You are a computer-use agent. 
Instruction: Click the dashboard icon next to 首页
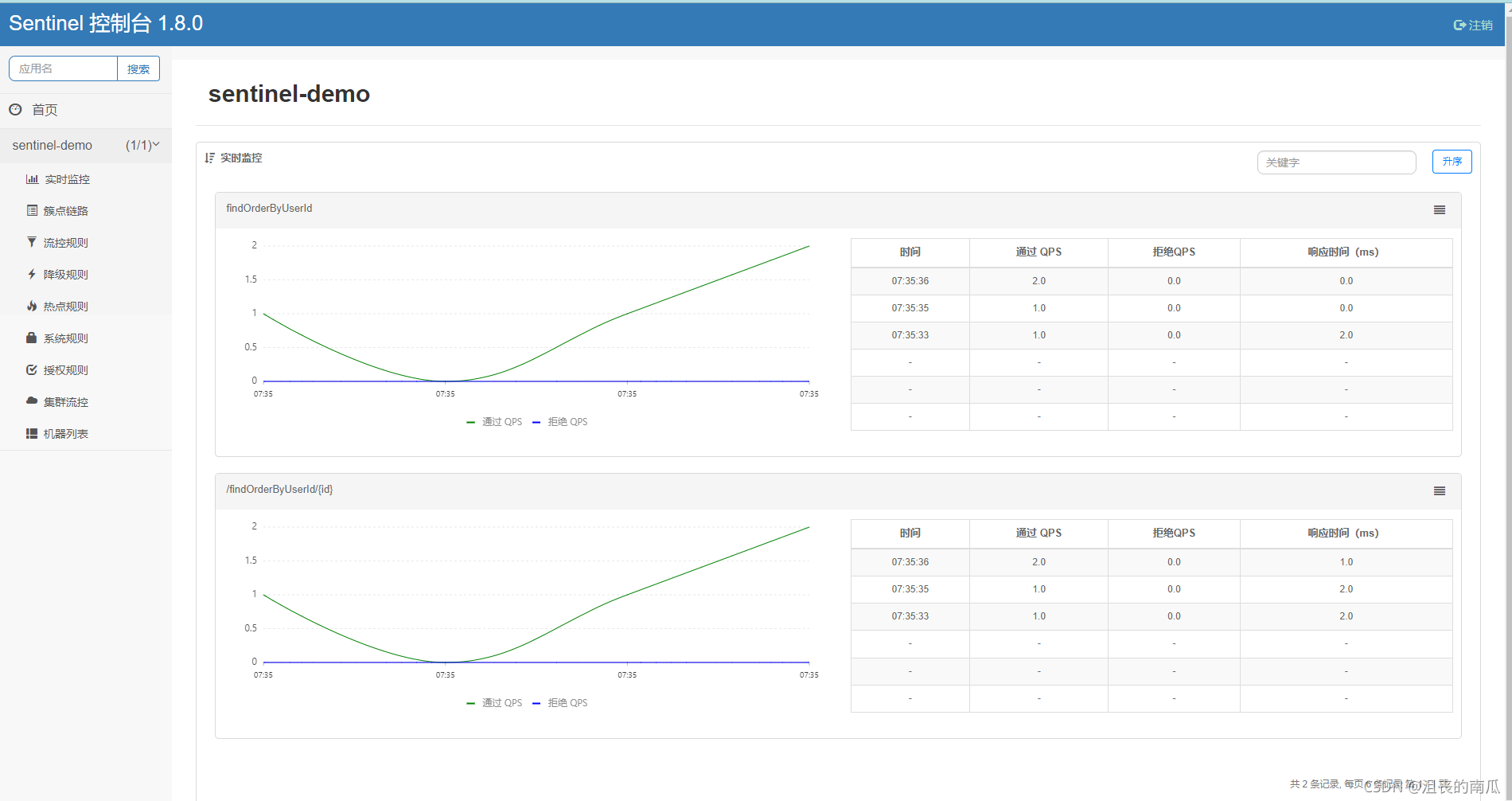pos(15,110)
